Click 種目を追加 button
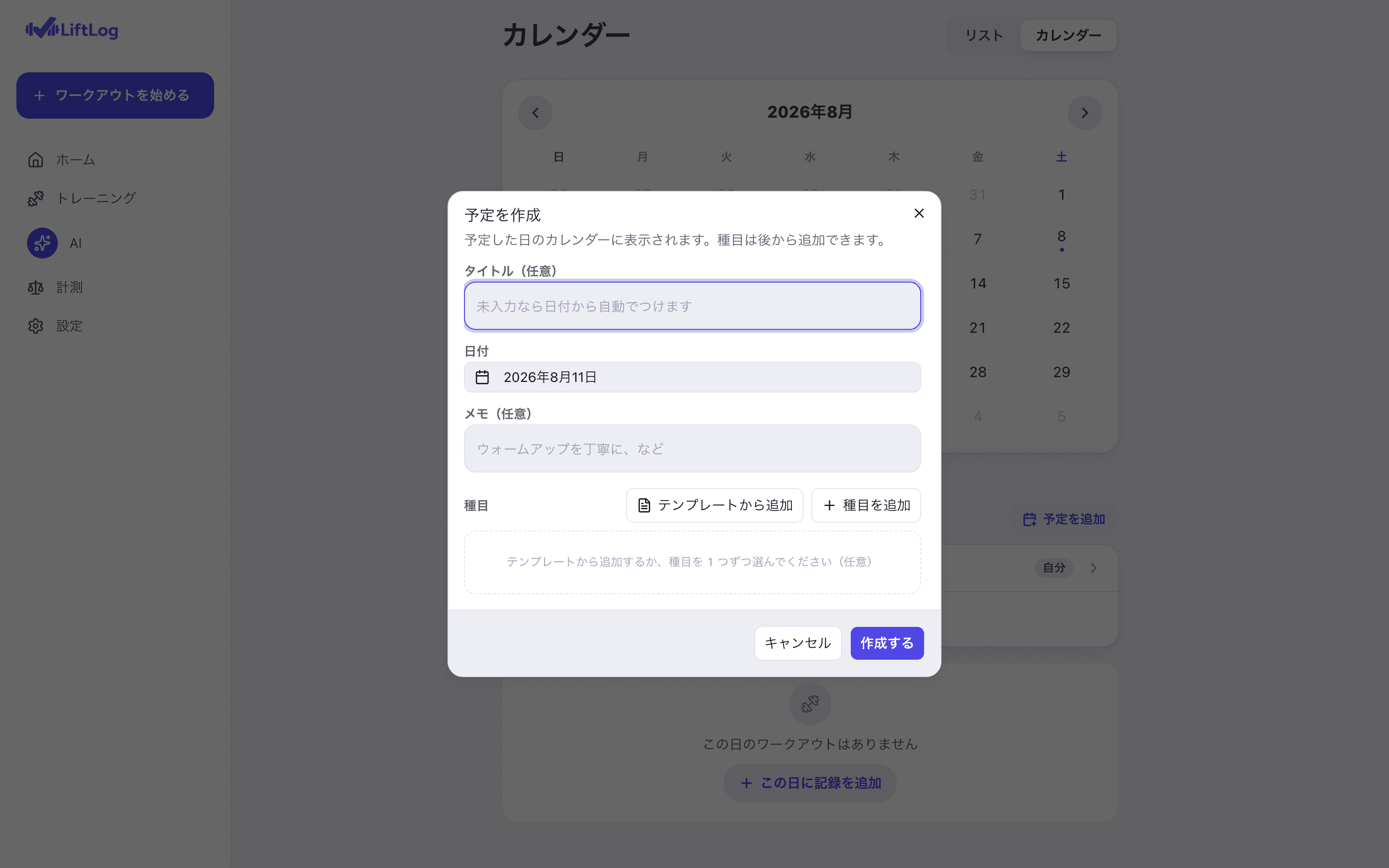 [866, 505]
